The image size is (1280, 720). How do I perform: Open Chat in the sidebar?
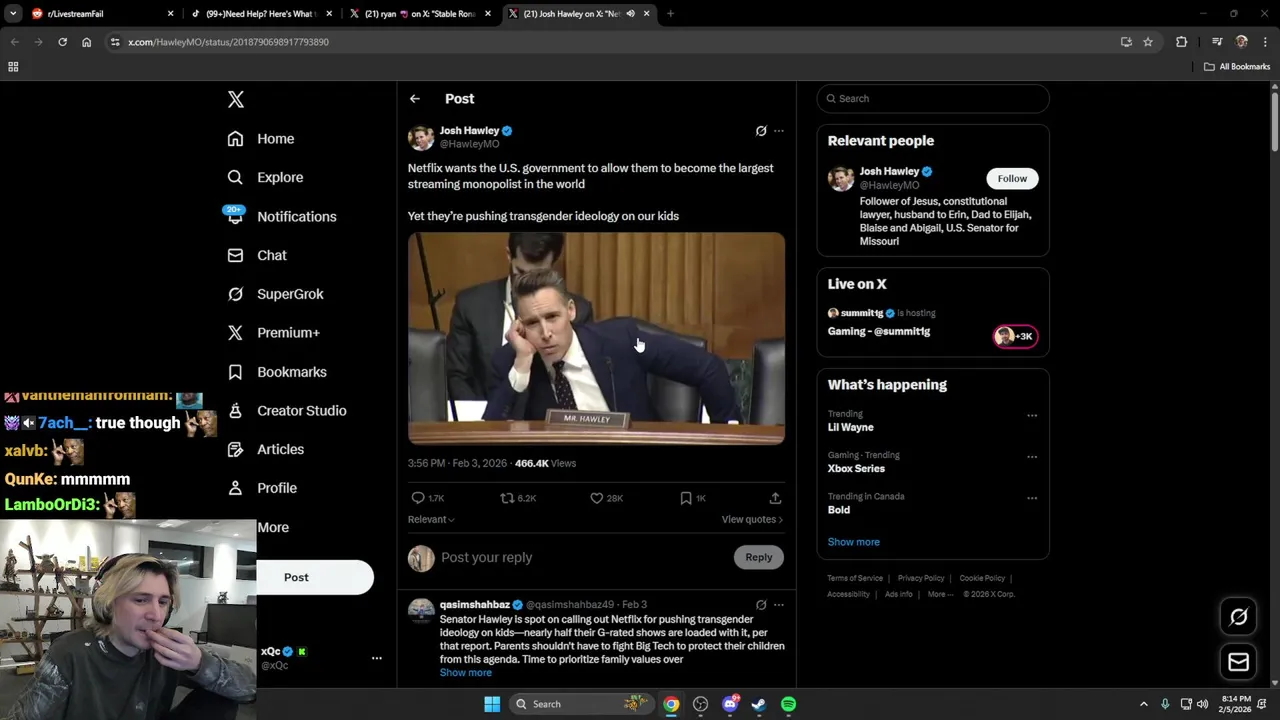[x=257, y=255]
